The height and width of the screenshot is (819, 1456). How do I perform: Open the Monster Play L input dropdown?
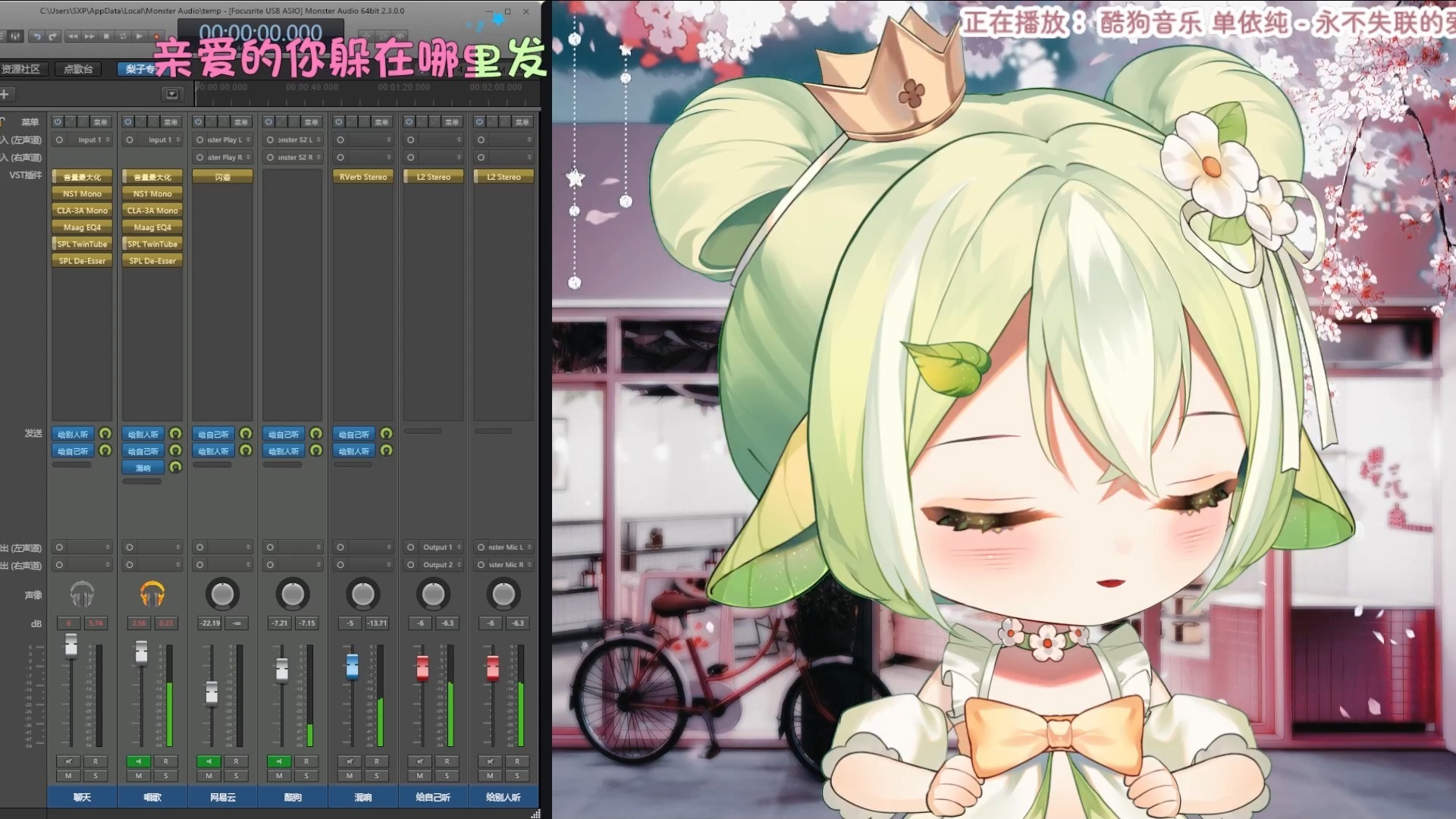[222, 140]
